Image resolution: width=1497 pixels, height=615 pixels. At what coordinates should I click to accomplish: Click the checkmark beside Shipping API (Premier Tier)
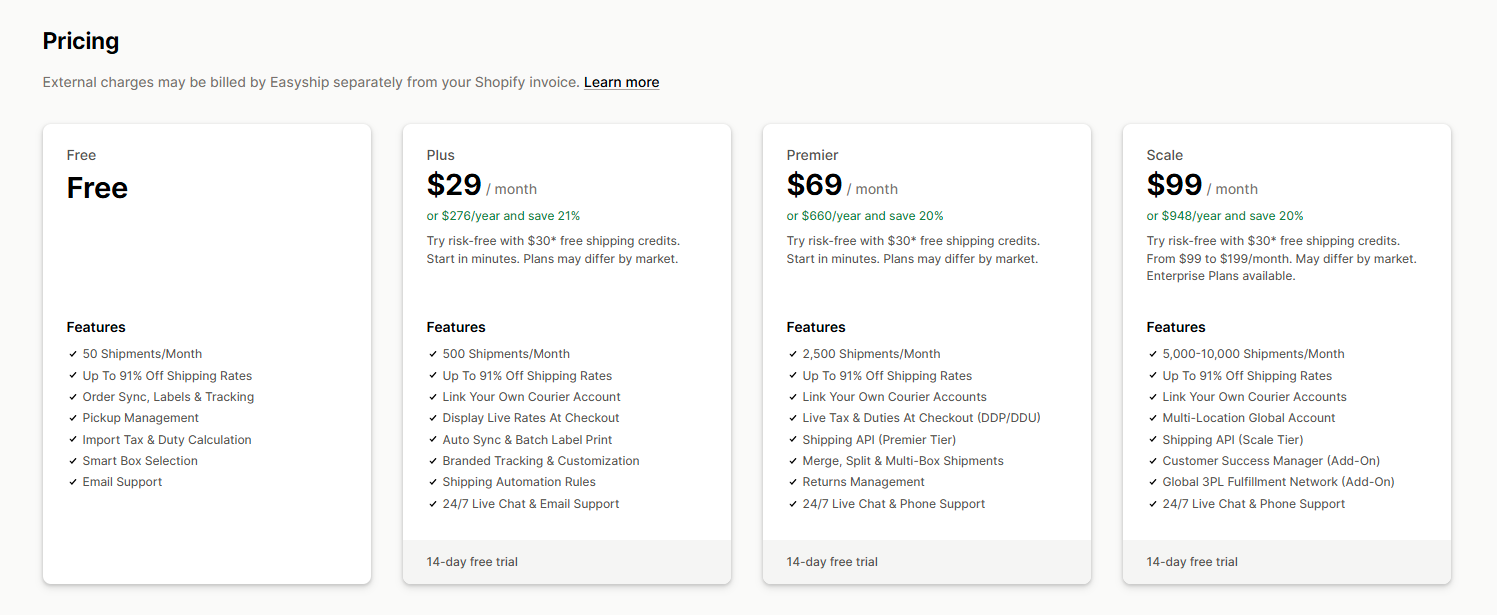click(x=793, y=440)
